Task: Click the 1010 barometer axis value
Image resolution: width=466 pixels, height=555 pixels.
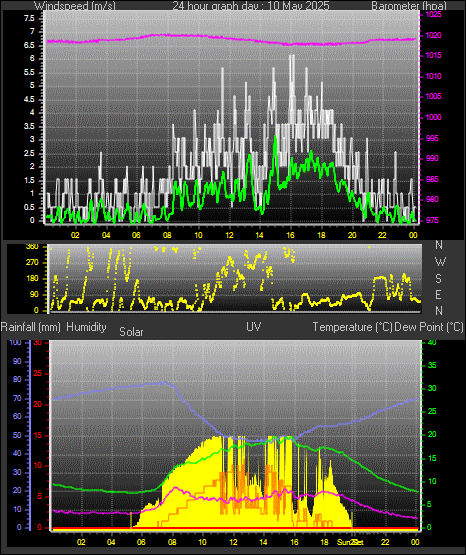Action: 433,76
